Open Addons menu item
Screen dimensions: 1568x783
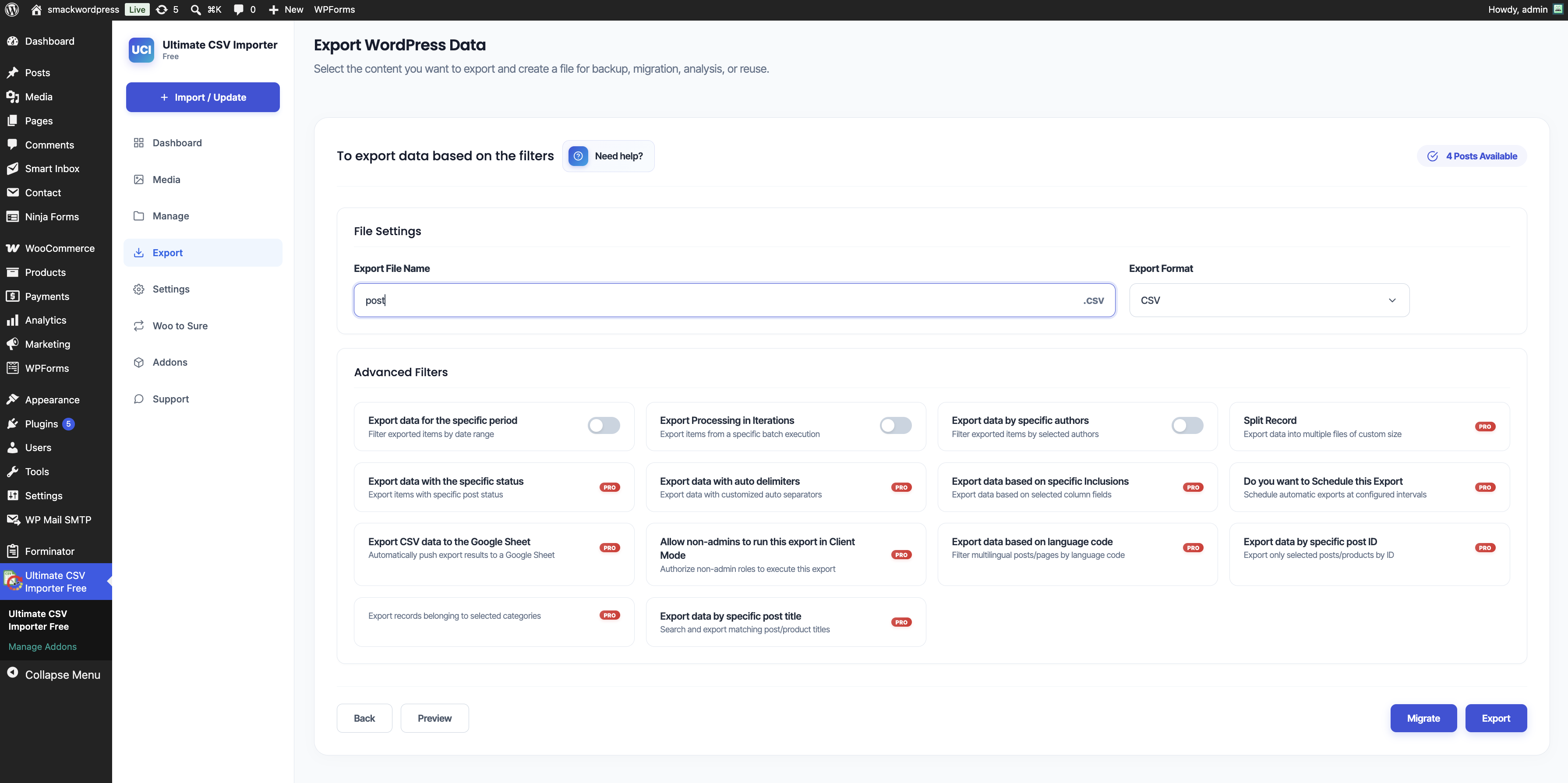[203, 362]
